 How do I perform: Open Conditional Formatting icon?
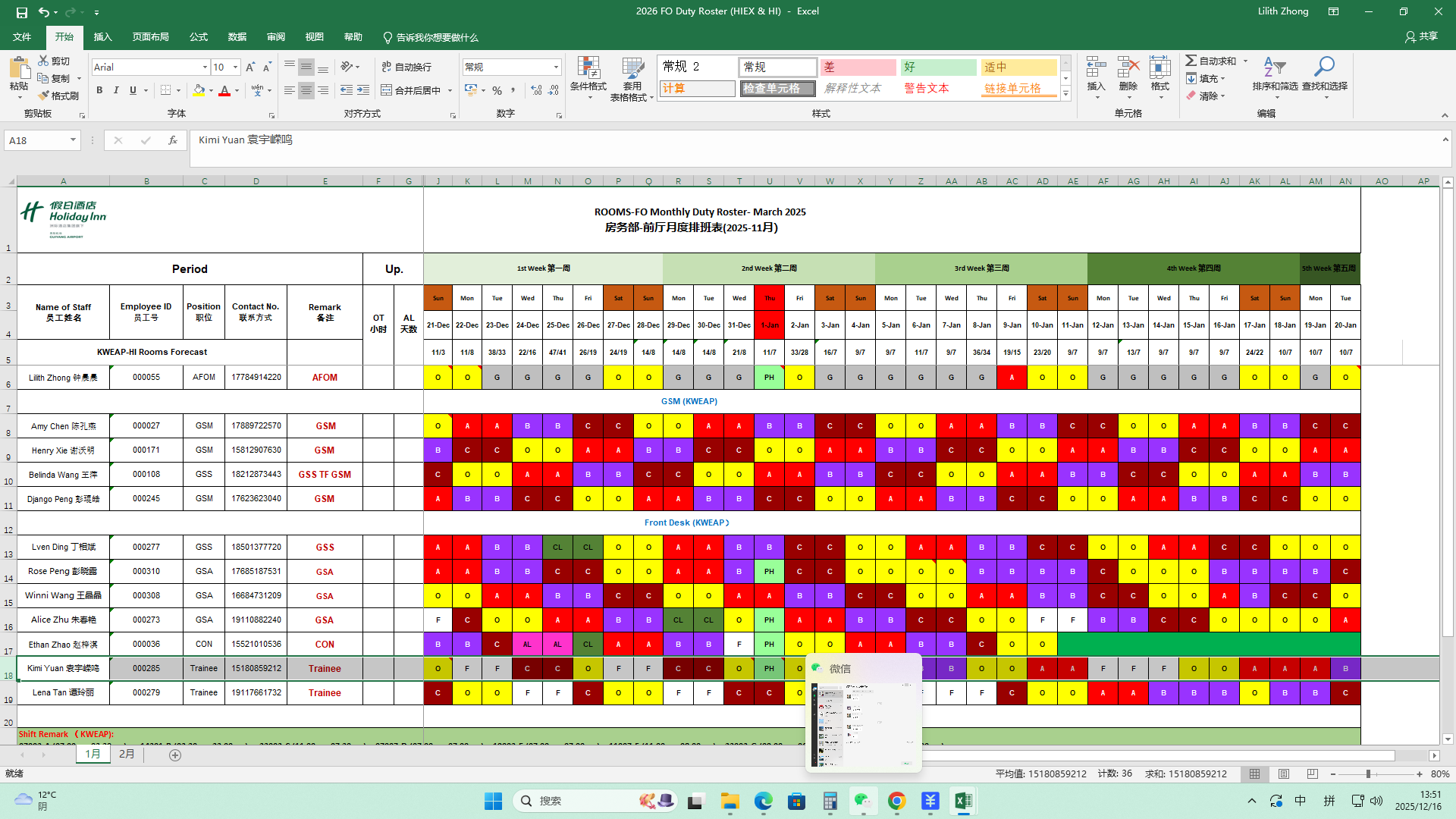[x=588, y=69]
